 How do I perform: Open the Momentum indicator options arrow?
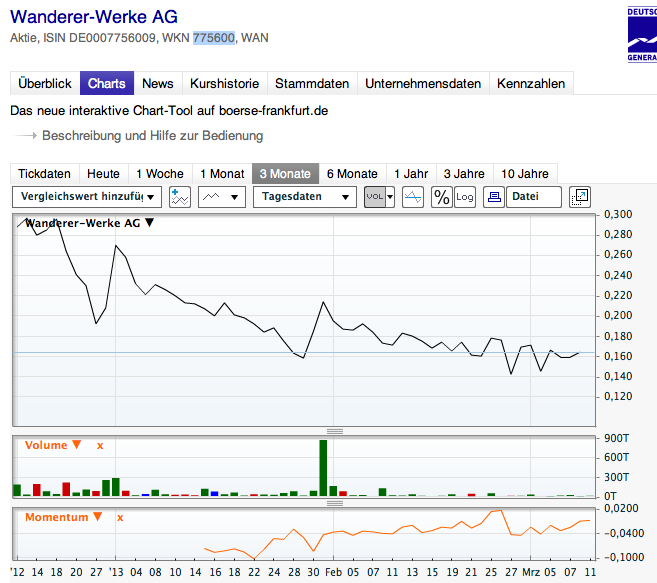coord(97,517)
